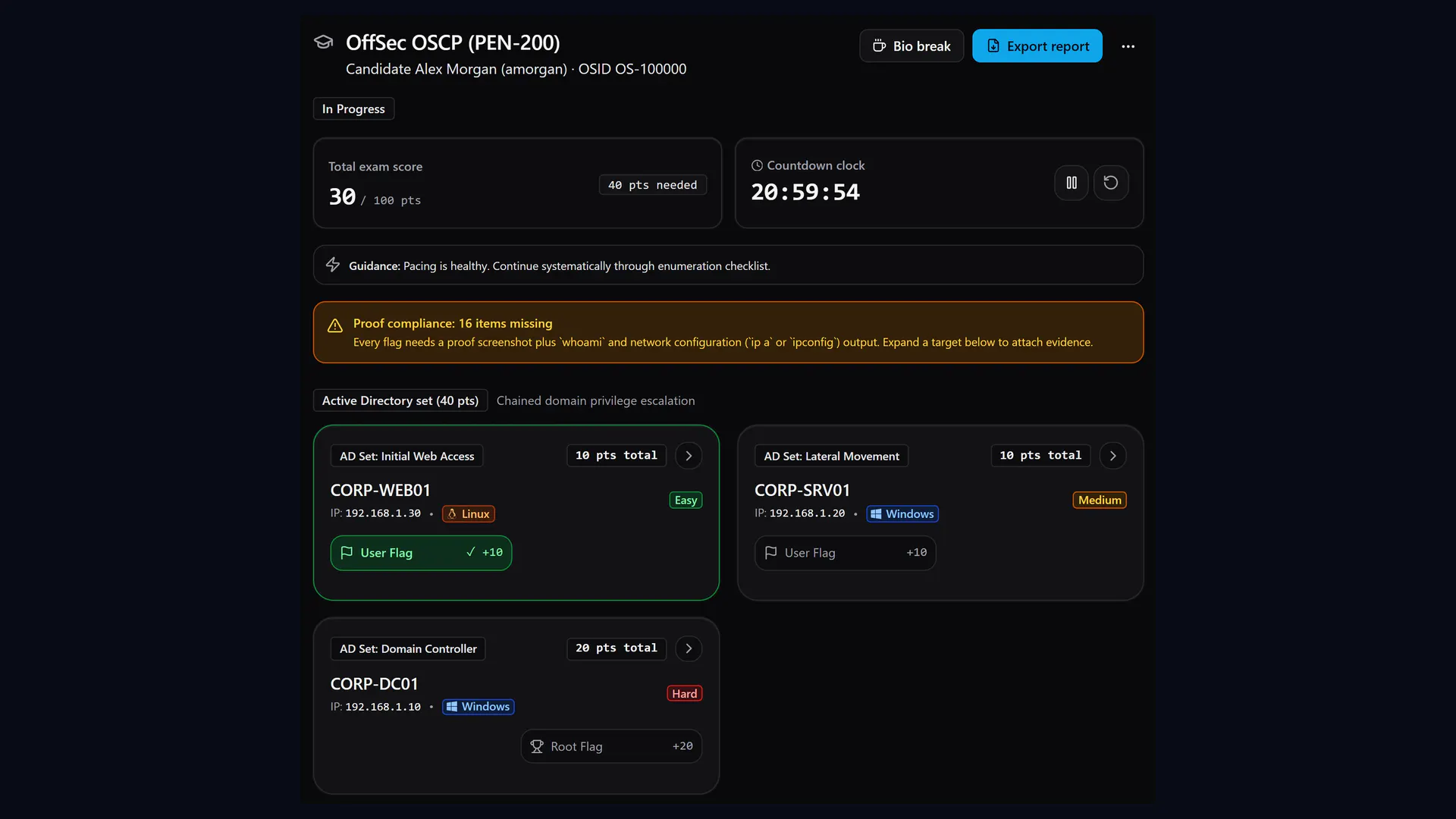Screen dimensions: 1456x819
Task: Open the more options ellipsis menu
Action: click(1128, 46)
